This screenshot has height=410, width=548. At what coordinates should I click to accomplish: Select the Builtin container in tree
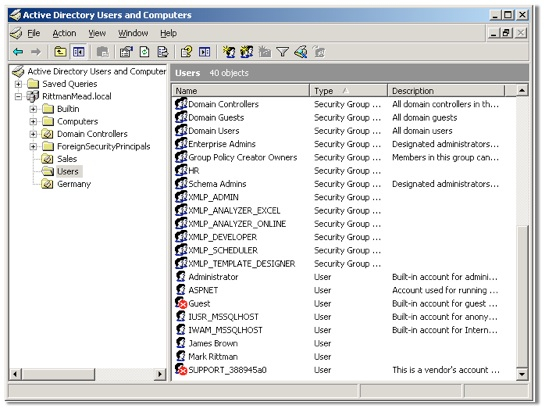[68, 109]
